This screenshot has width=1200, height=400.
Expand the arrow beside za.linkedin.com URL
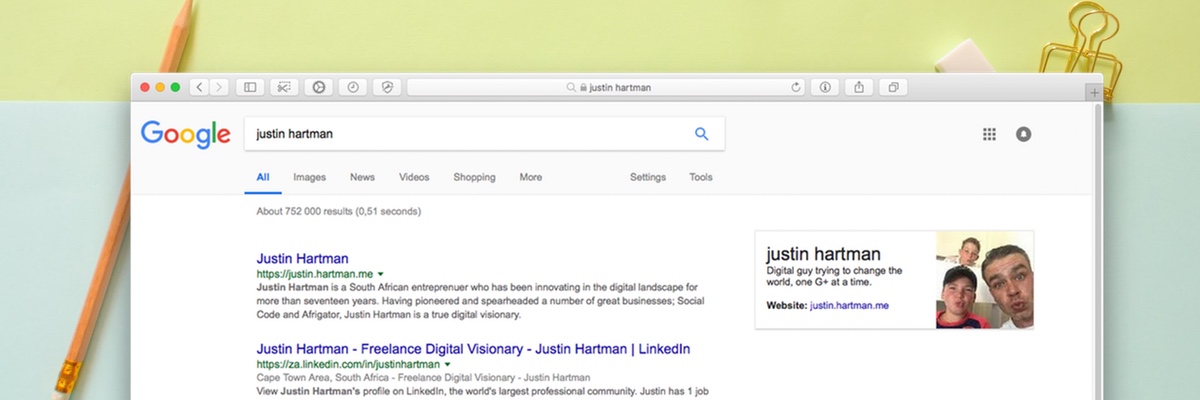point(447,364)
